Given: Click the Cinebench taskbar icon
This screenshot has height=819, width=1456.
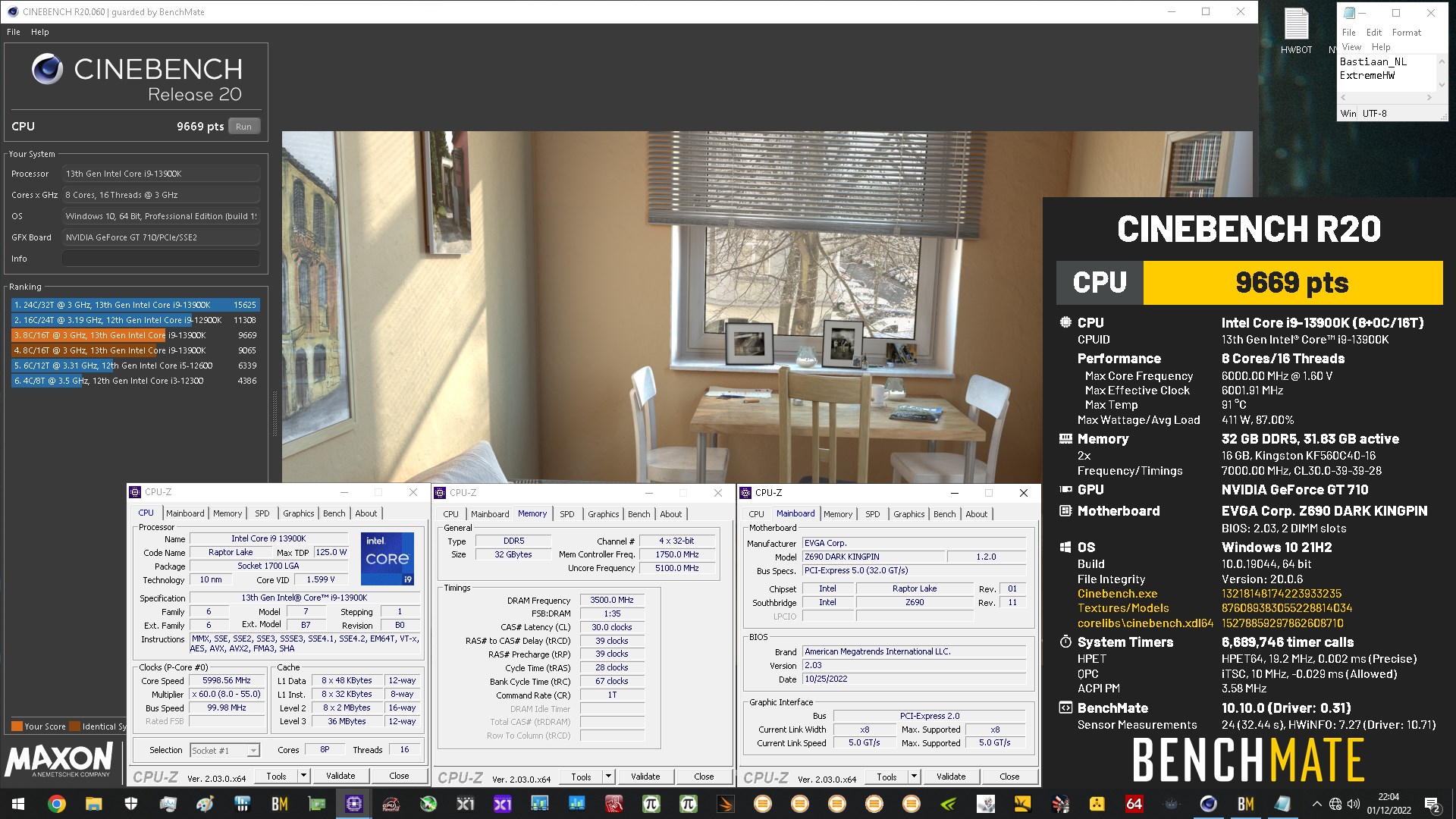Looking at the screenshot, I should click(1208, 804).
